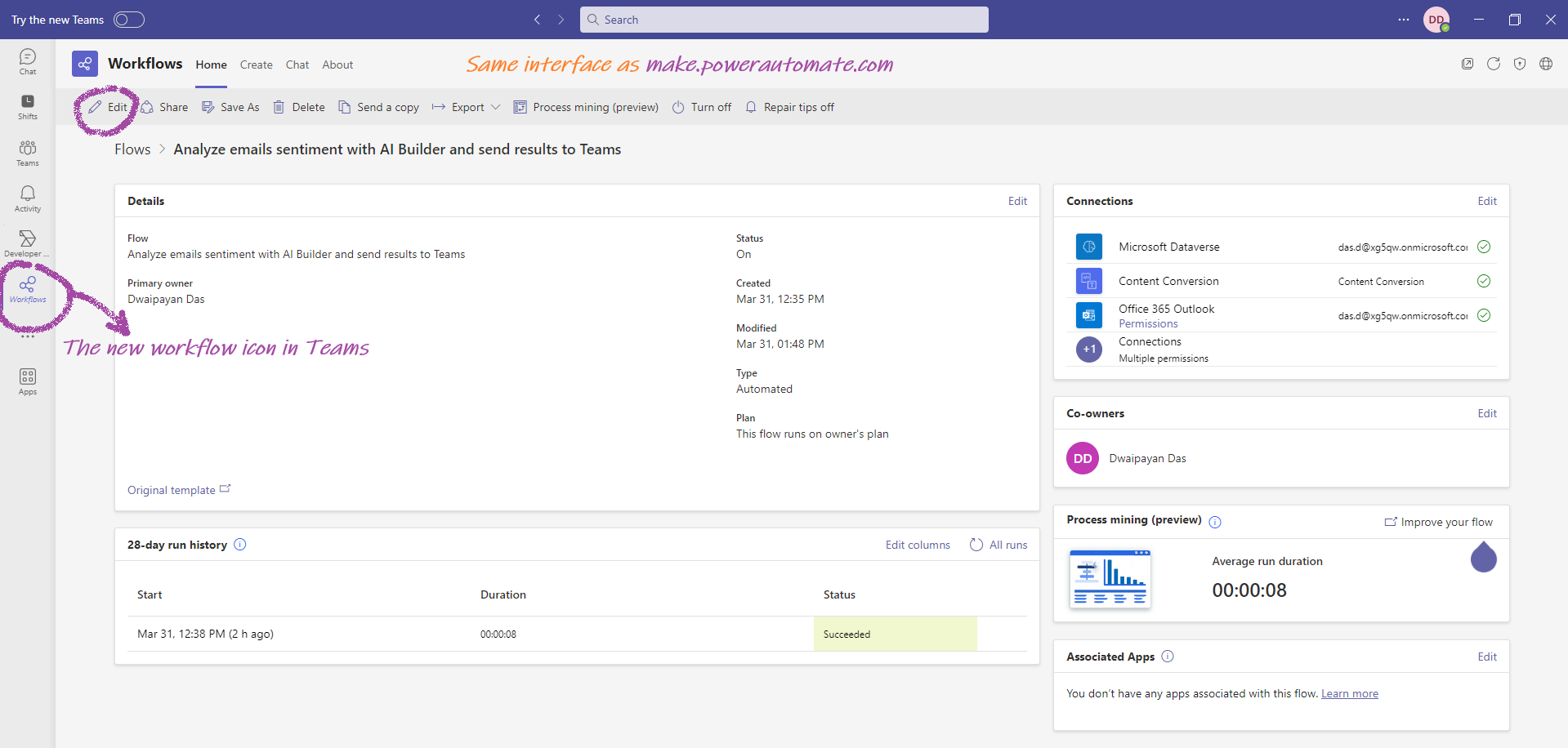Choose Save As in the toolbar
This screenshot has width=1568, height=748.
[230, 107]
